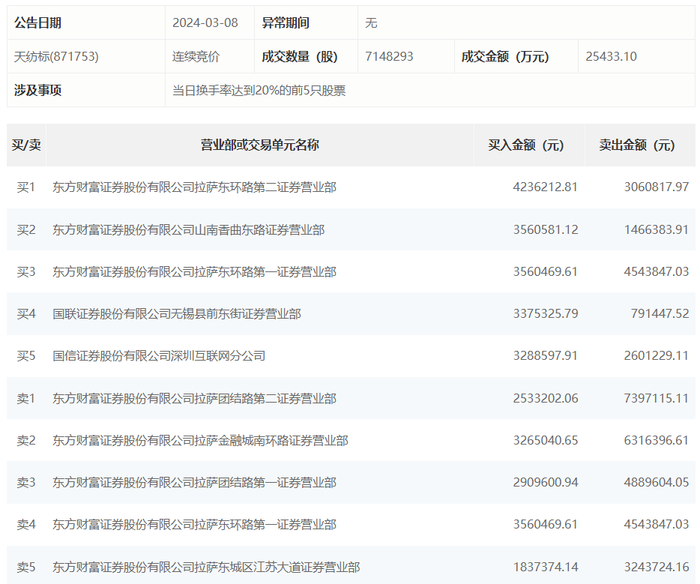The height and width of the screenshot is (584, 700).
Task: Click 买1 buy amount 4236212.81
Action: click(545, 187)
